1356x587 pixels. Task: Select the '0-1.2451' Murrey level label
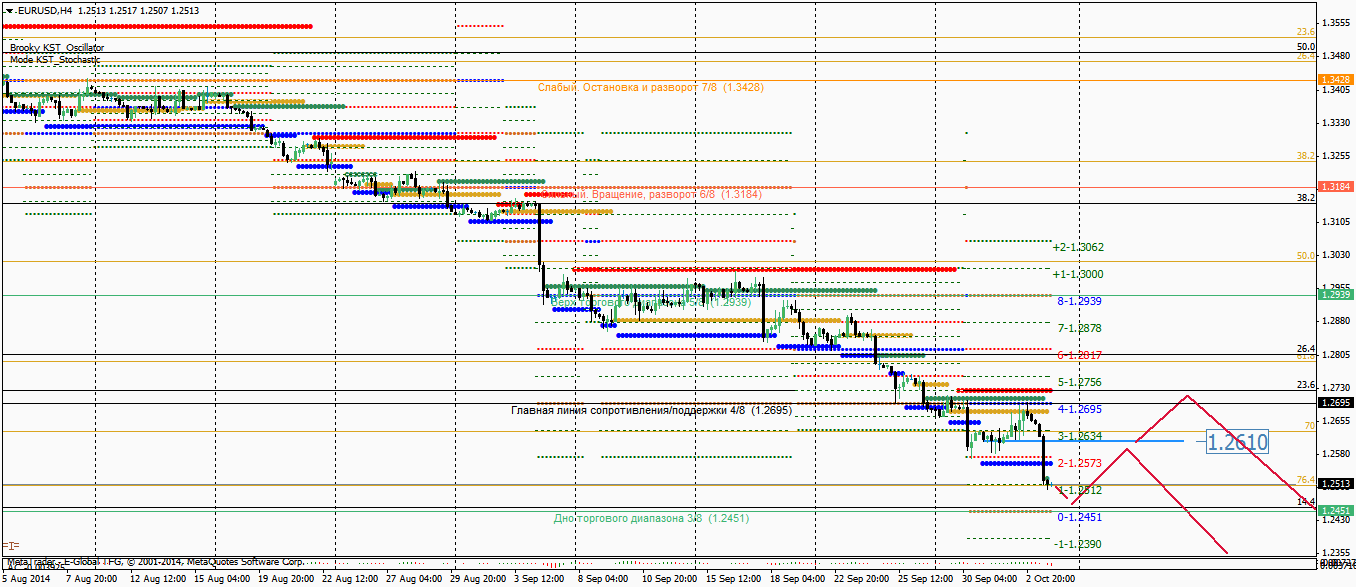click(x=1080, y=517)
